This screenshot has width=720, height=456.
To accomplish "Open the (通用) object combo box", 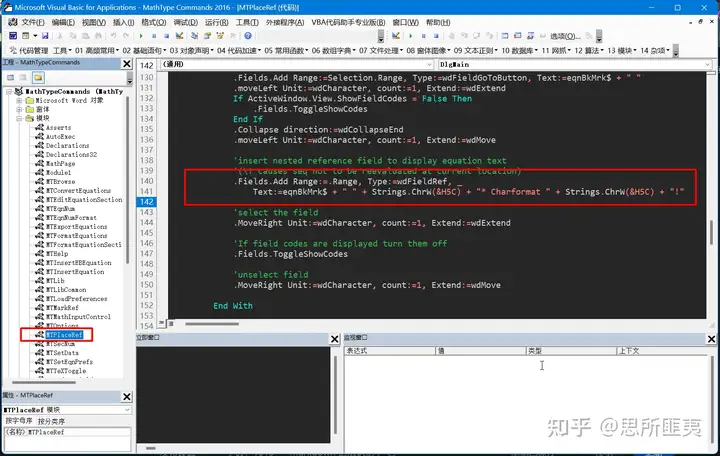I will click(x=297, y=64).
